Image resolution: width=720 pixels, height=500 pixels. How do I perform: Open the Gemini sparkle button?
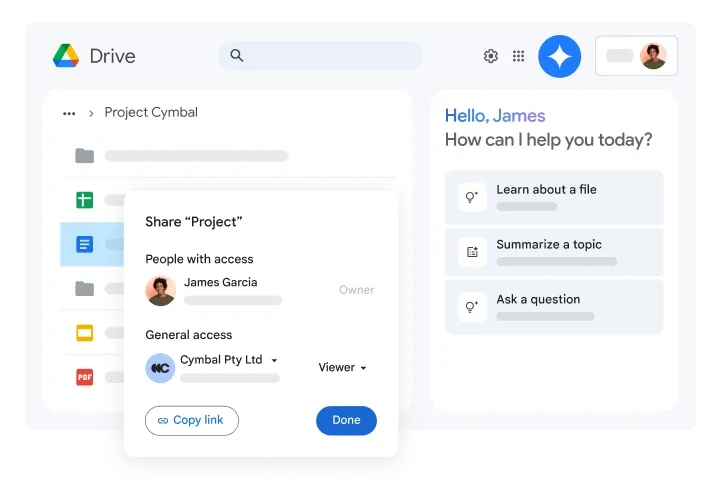pyautogui.click(x=560, y=56)
